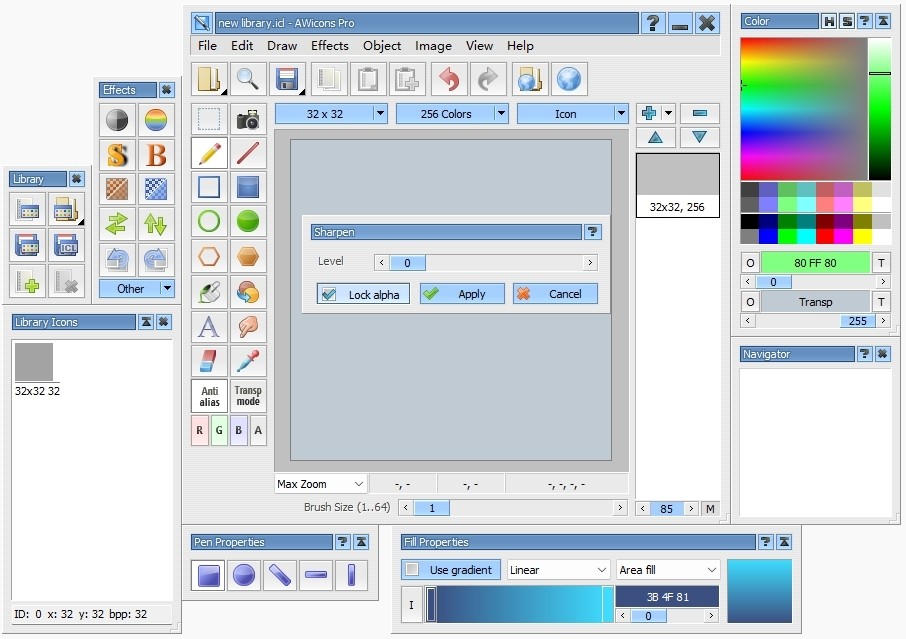Apply the Sharpen effect
Viewport: 906px width, 639px height.
(x=461, y=294)
